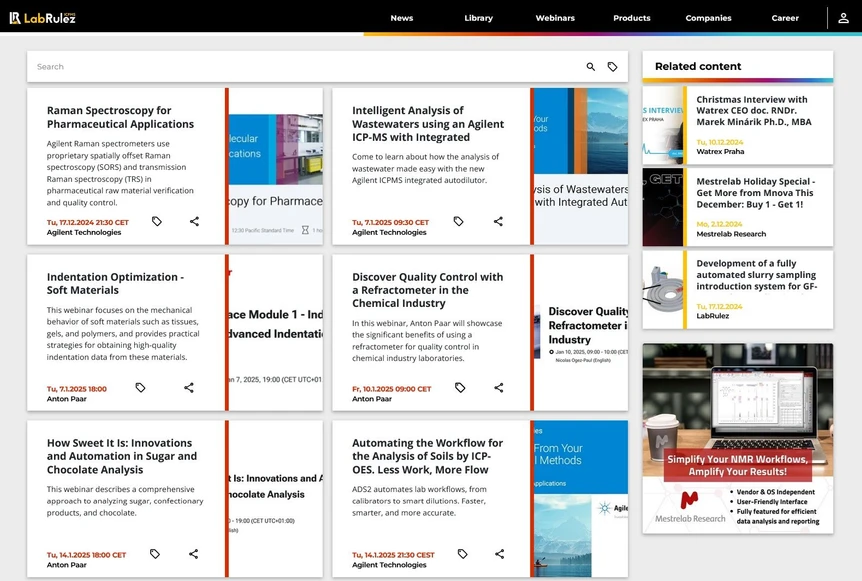Click Watrex Praha publisher name
Screen dimensions: 862x581
[x=720, y=152]
